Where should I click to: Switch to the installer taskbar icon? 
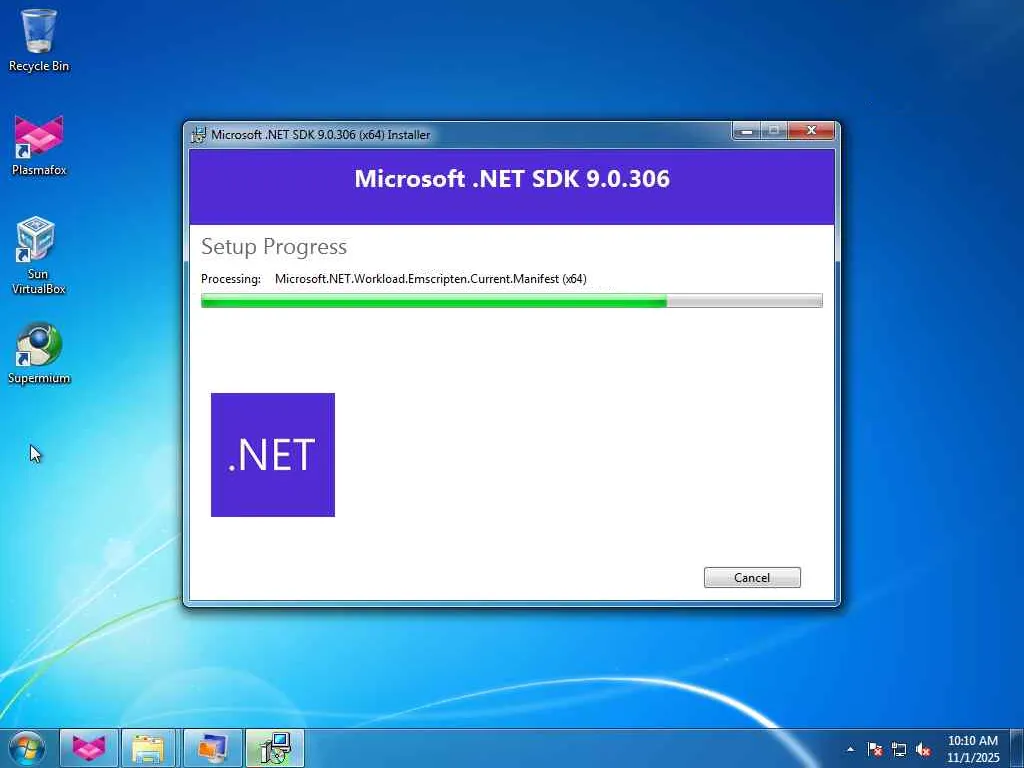click(275, 748)
